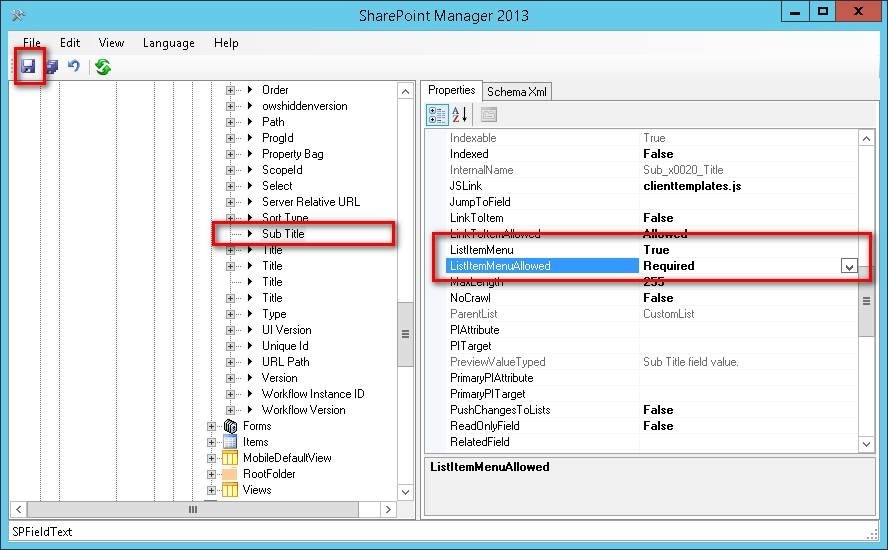Open the File menu
This screenshot has width=888, height=550.
point(32,42)
